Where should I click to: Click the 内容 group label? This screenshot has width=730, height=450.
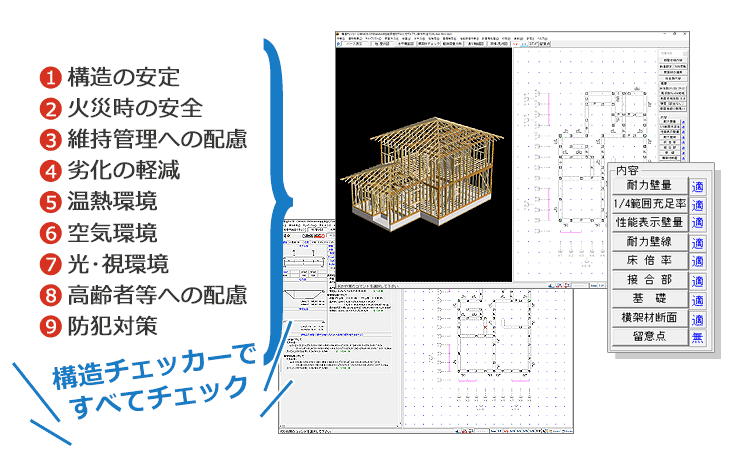627,171
